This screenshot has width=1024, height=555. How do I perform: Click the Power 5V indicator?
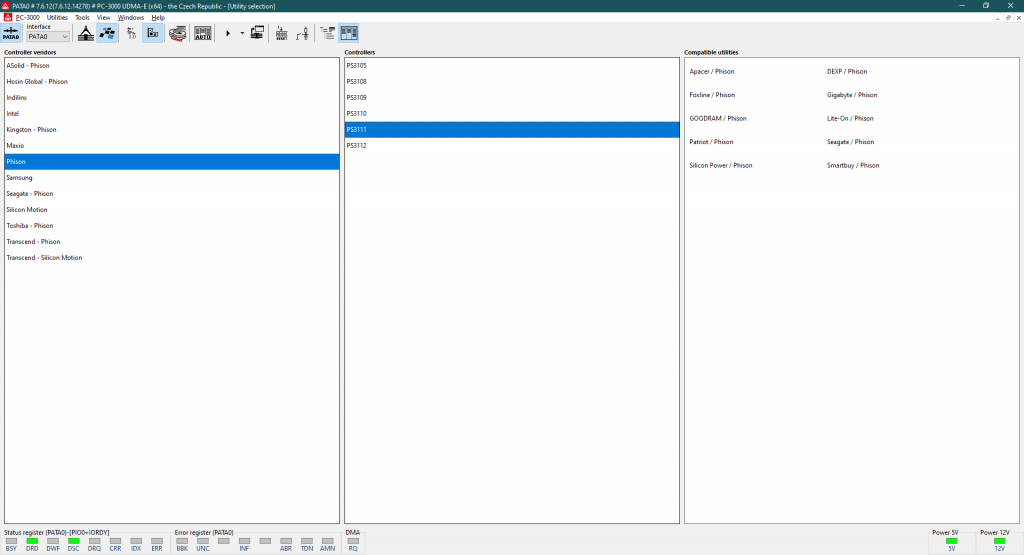[x=951, y=541]
